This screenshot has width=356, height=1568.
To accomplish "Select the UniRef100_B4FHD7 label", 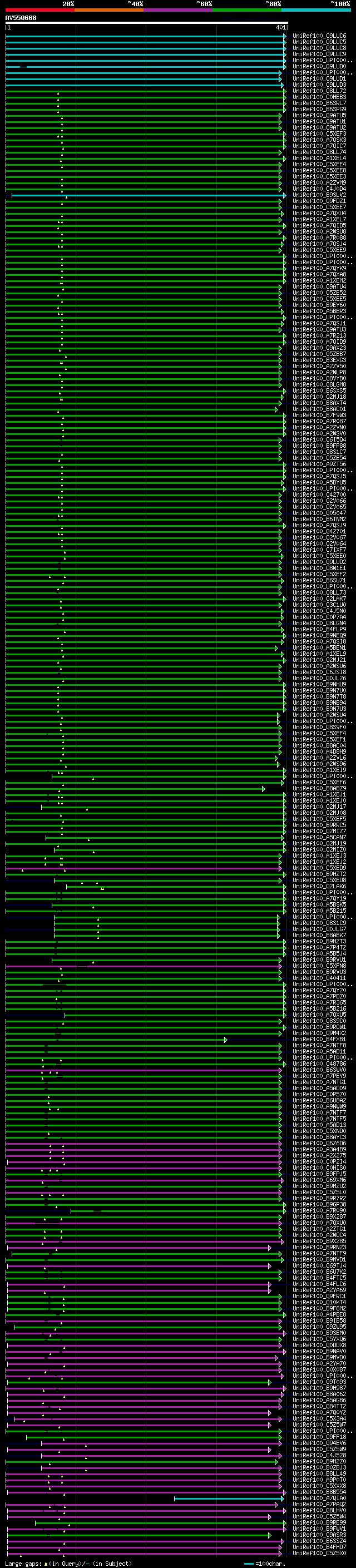I will click(x=319, y=1547).
